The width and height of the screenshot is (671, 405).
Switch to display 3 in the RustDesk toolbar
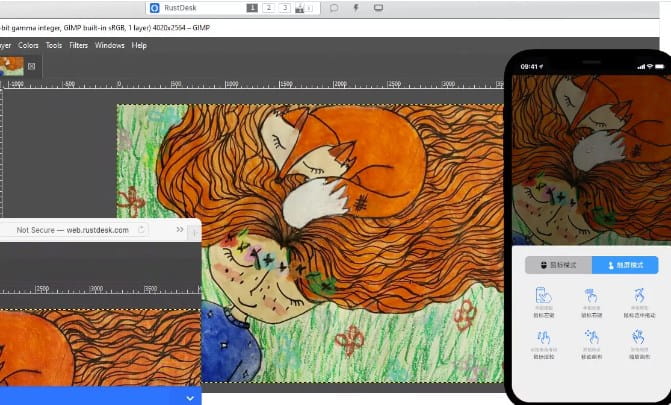(285, 8)
